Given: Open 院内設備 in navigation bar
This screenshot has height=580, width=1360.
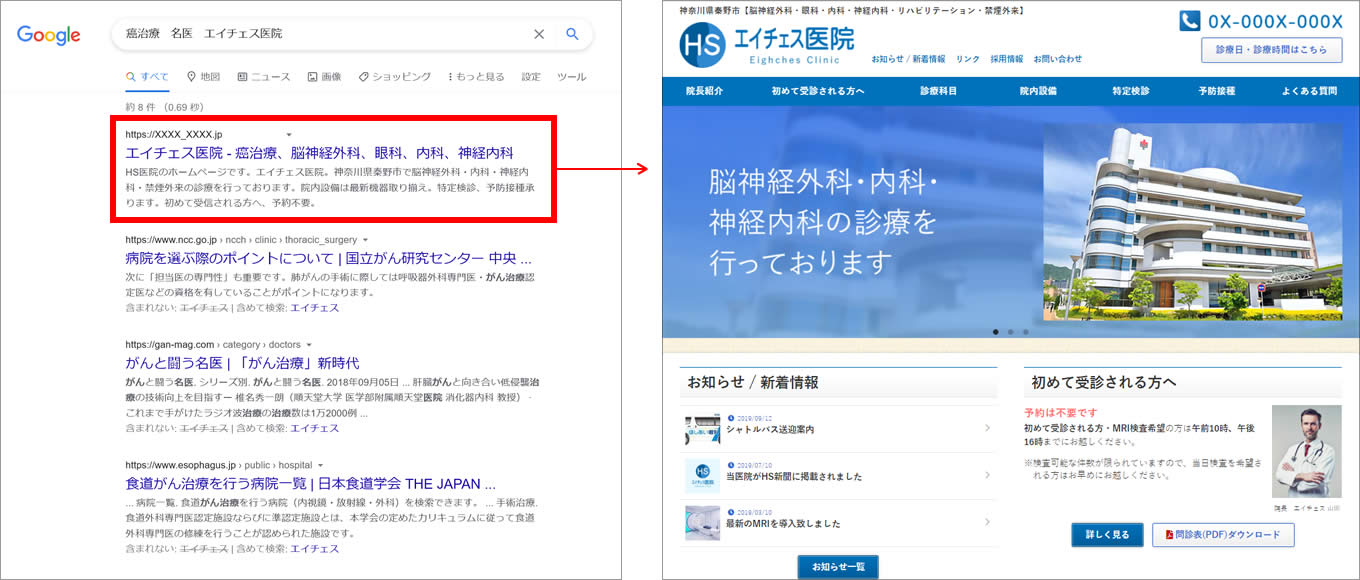Looking at the screenshot, I should tap(1038, 91).
